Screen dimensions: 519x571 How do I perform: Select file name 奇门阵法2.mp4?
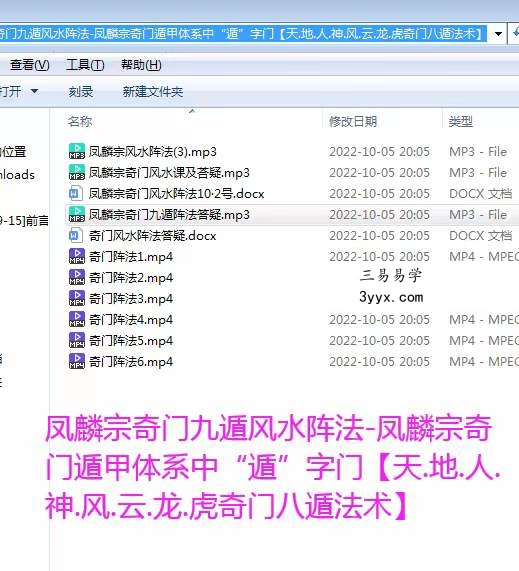131,277
